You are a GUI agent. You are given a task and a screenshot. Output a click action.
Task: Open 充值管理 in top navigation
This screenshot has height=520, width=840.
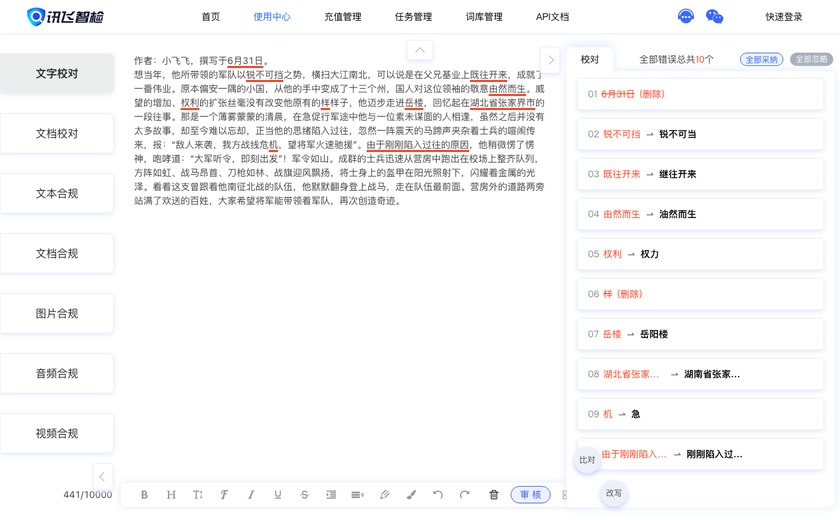pyautogui.click(x=343, y=17)
